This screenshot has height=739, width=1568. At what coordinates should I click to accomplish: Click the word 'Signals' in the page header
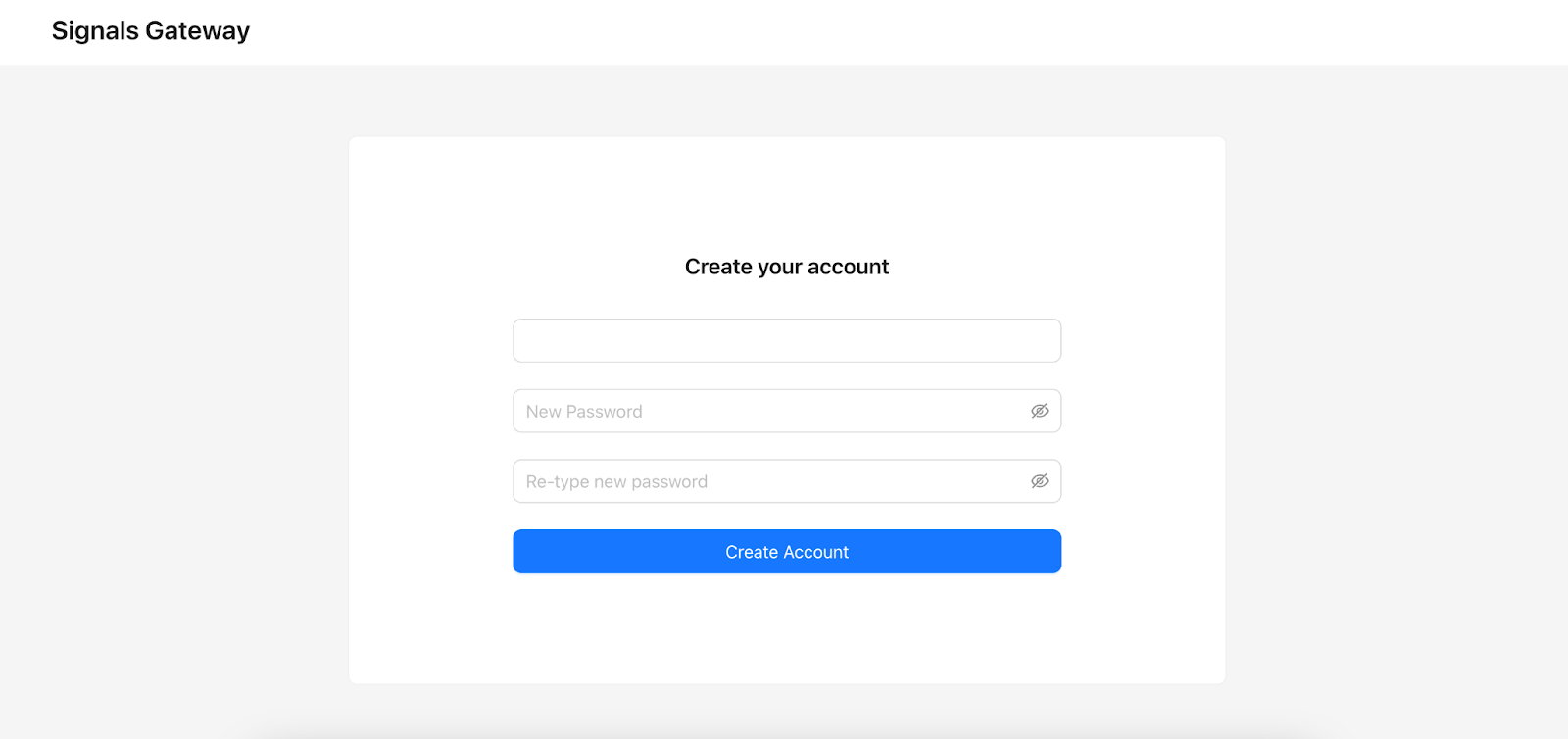point(95,31)
